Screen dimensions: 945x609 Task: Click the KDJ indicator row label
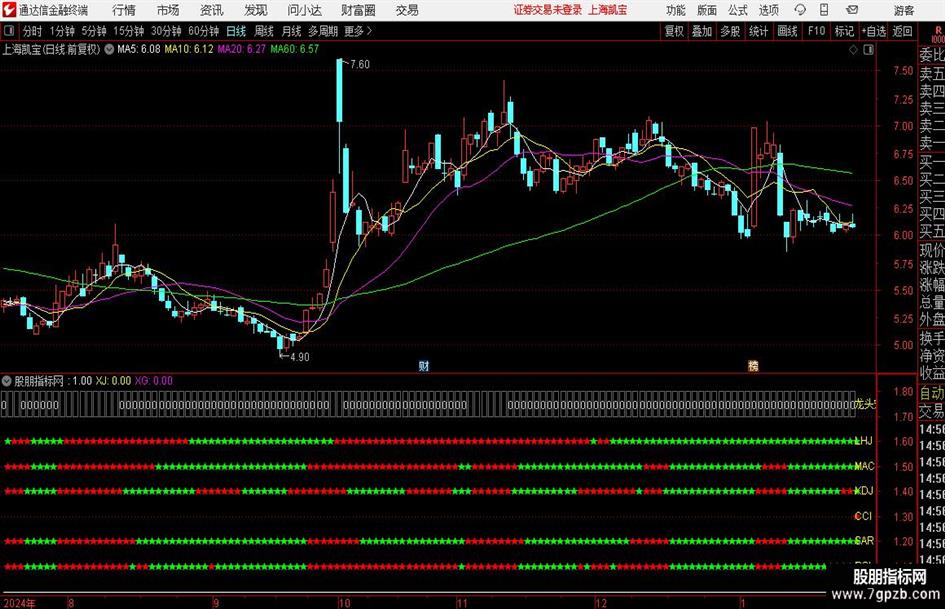[865, 491]
